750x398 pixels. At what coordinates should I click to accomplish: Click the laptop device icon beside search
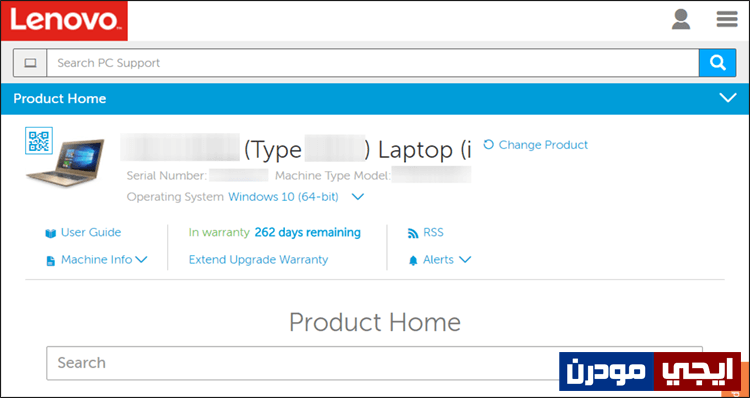coord(30,63)
